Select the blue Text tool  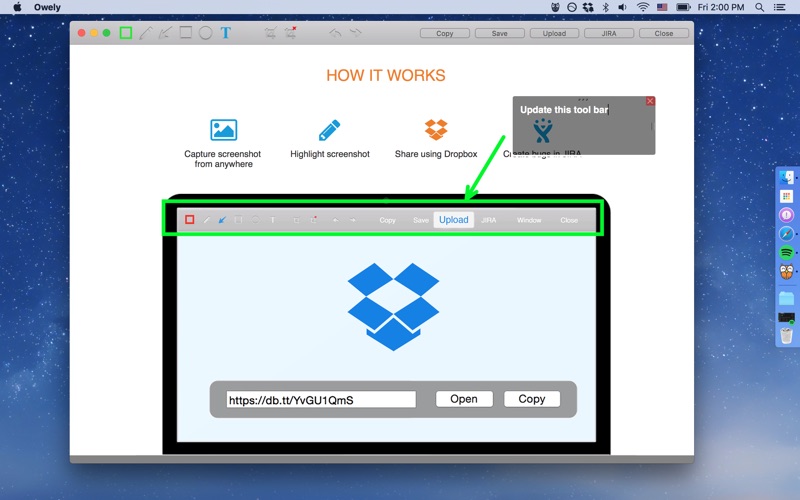[x=226, y=33]
